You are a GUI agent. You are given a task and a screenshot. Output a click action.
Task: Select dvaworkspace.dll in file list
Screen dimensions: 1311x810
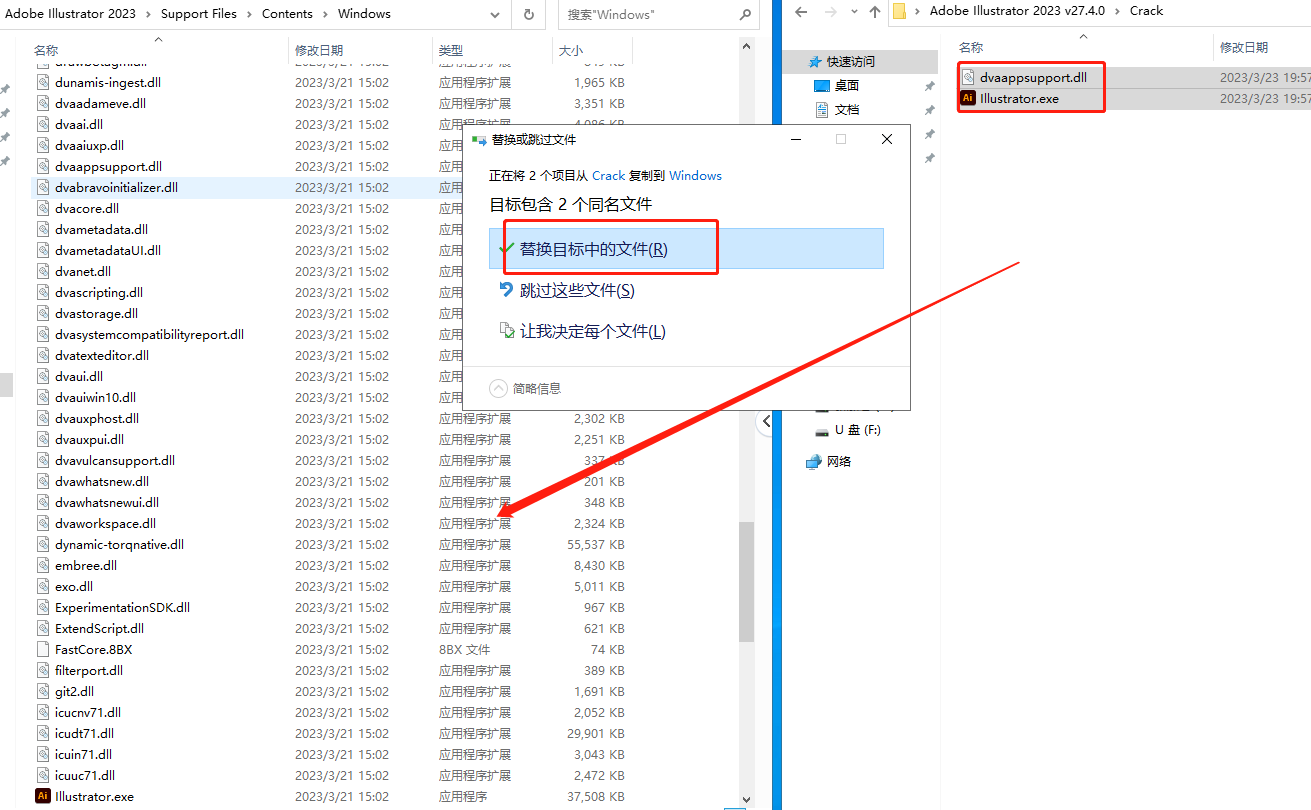click(105, 523)
